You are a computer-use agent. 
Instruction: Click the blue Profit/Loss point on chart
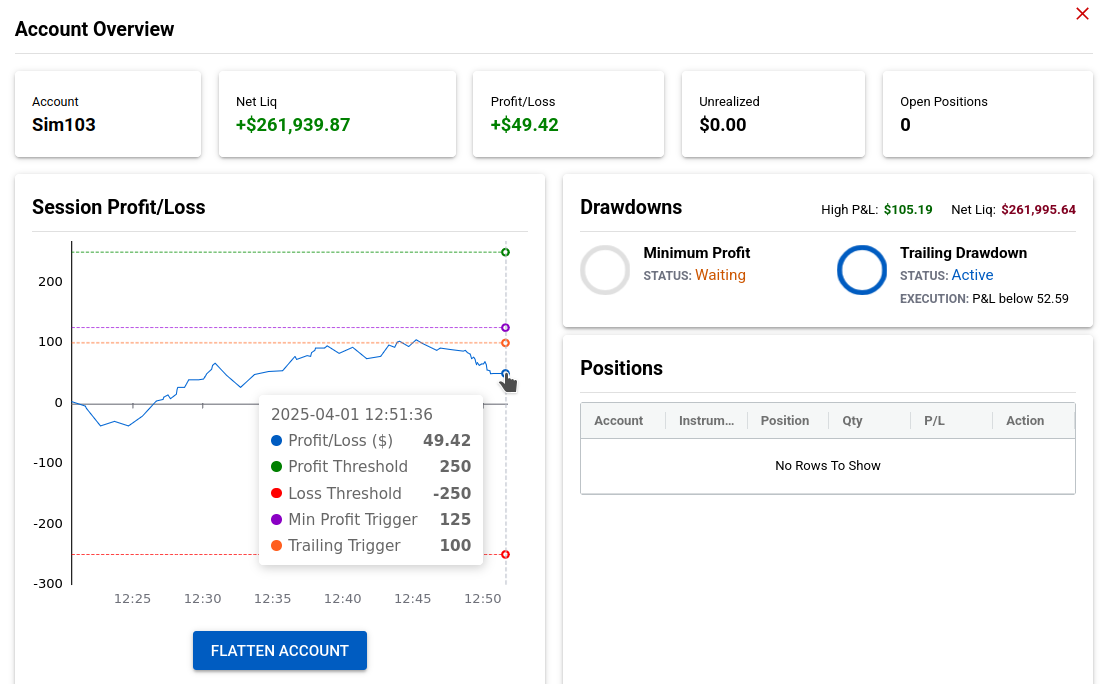point(505,374)
